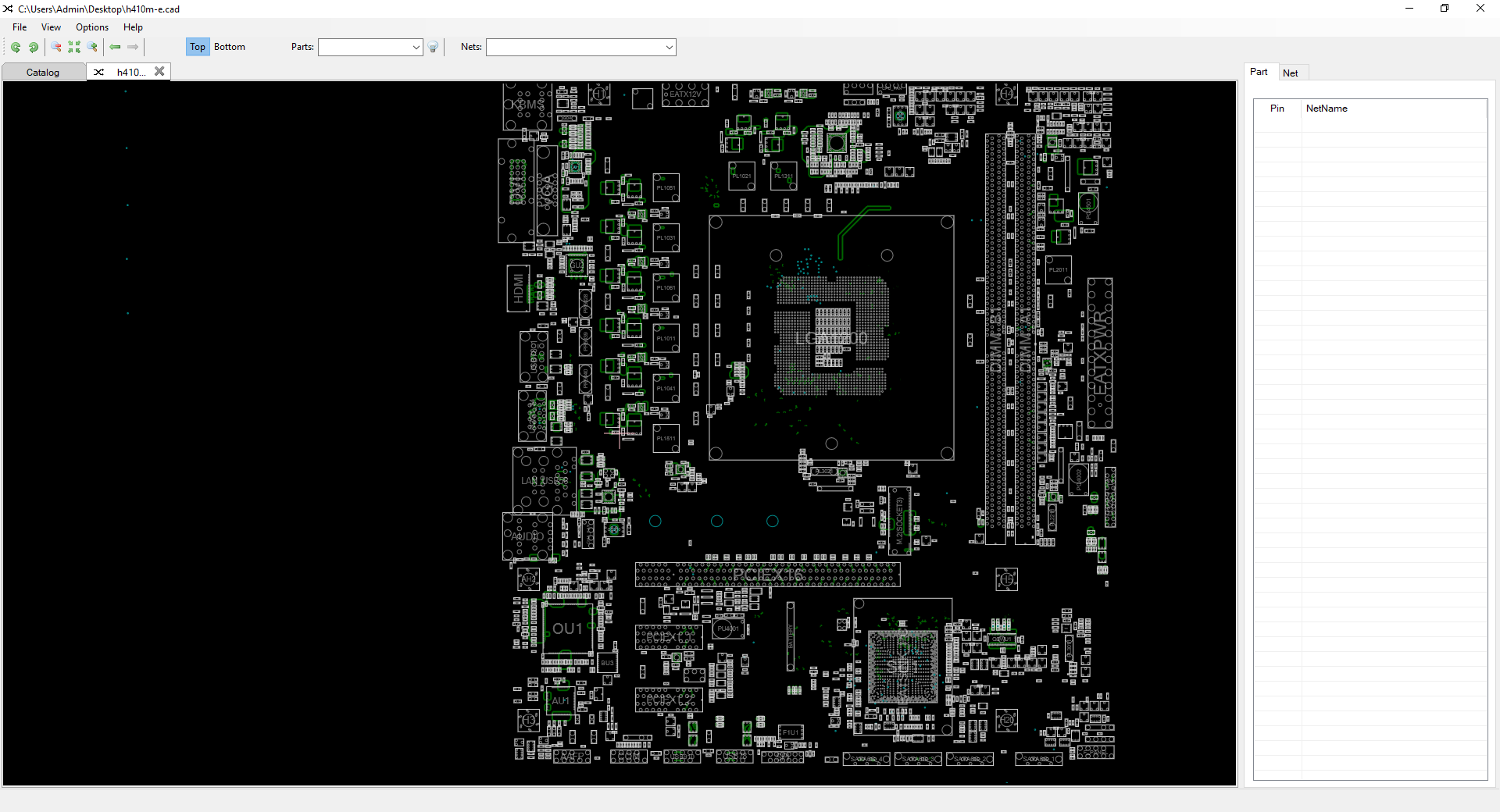
Task: Switch to the Catalog tab
Action: 43,73
